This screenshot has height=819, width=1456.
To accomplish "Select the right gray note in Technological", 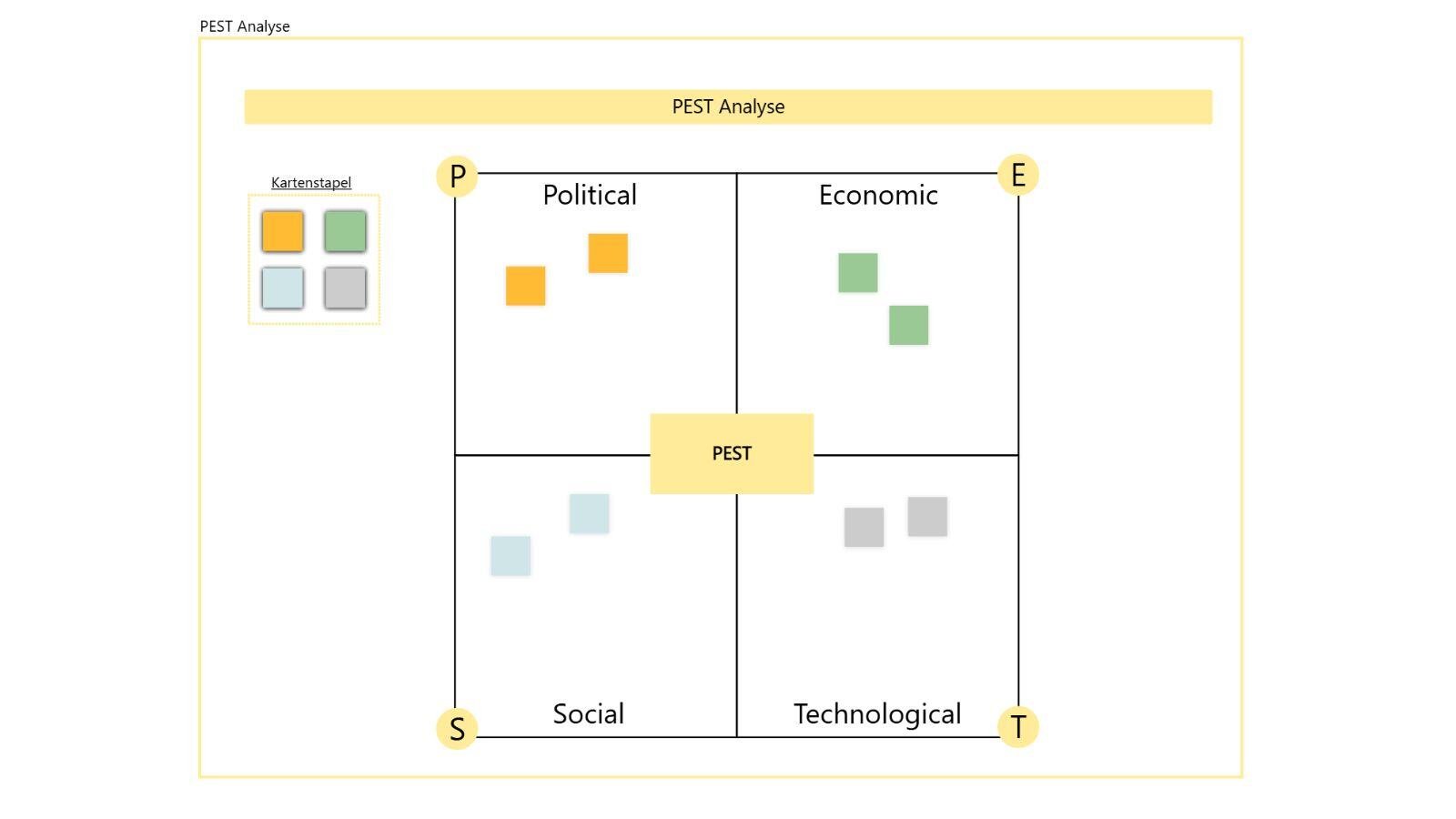I will (x=927, y=516).
